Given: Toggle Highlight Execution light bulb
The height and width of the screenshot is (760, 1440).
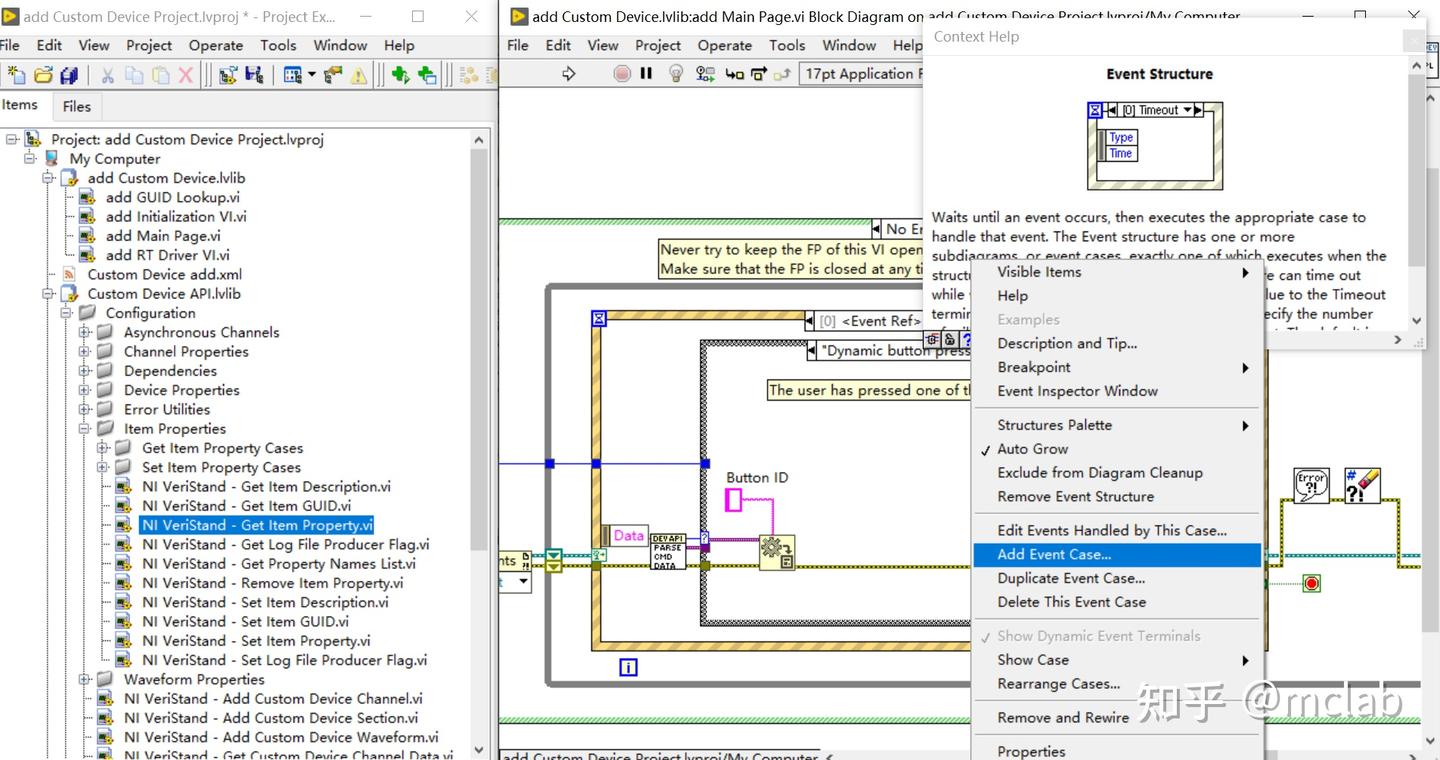Looking at the screenshot, I should pos(676,73).
